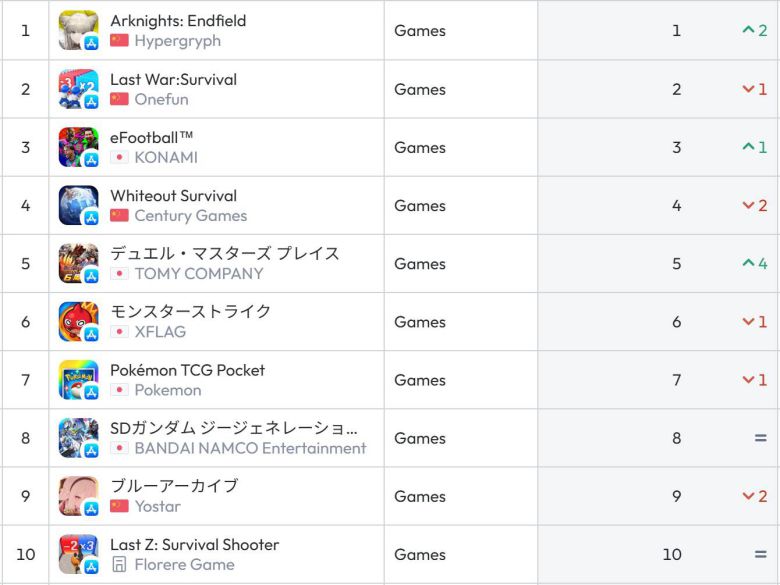Viewport: 780px width, 585px height.
Task: Open the Pokémon TCG Pocket title link
Action: pos(187,370)
